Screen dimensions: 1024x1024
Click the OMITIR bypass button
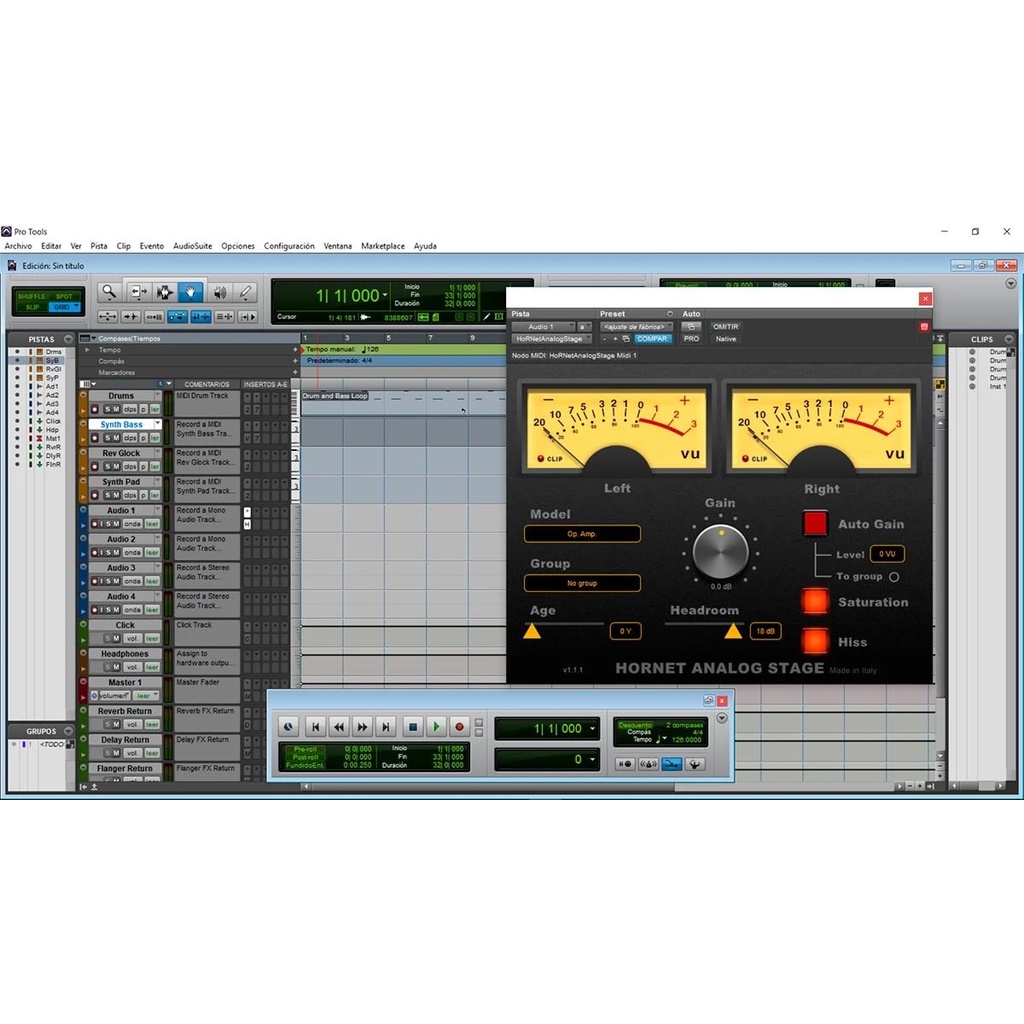(x=726, y=327)
